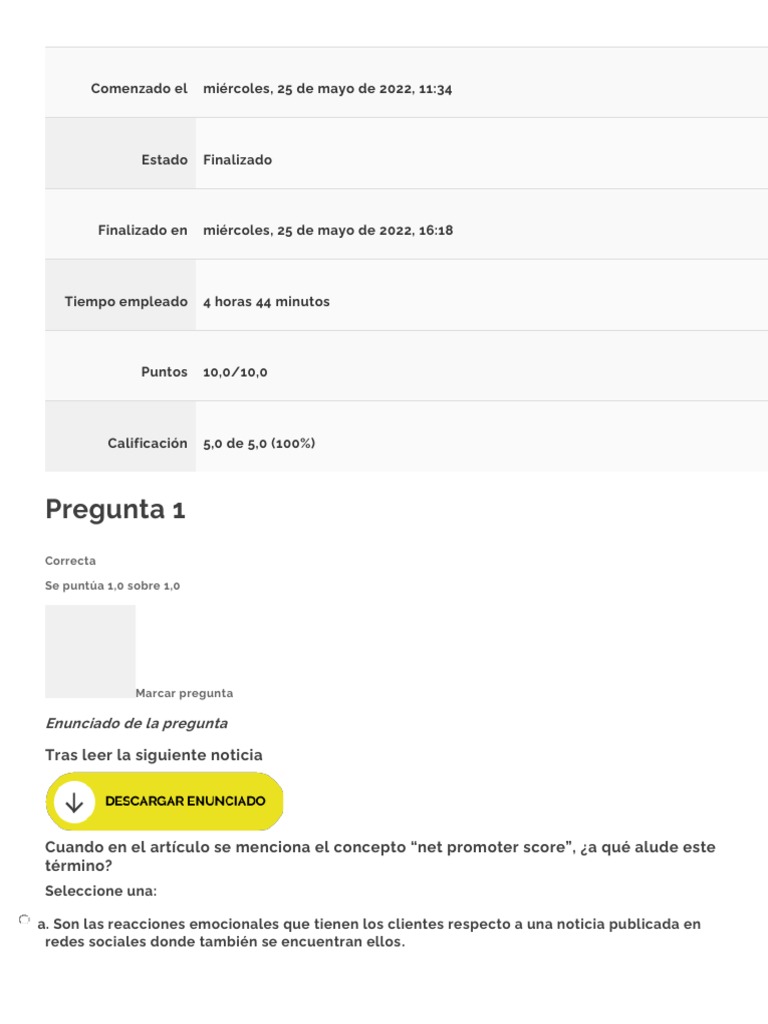This screenshot has width=768, height=1024.
Task: Click the gray flag placeholder image
Action: 90,651
